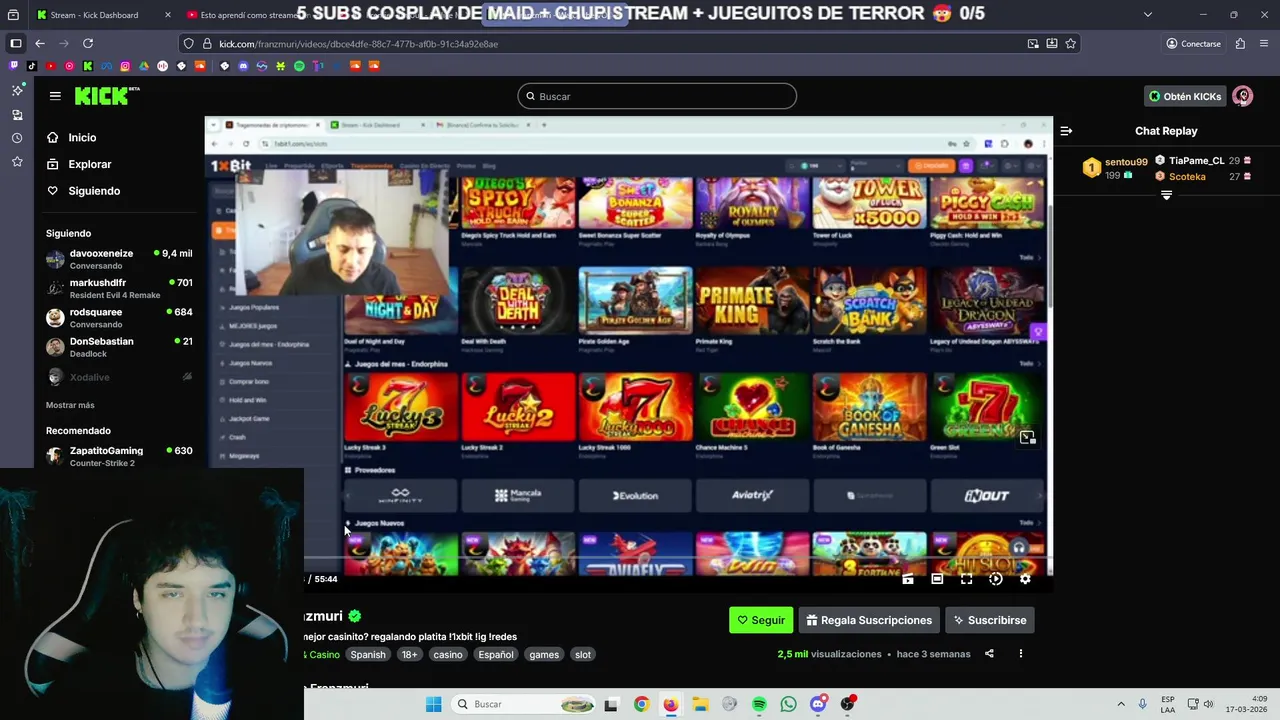Open davooxeneize's channel in Siguiendo
The width and height of the screenshot is (1280, 720).
pyautogui.click(x=119, y=259)
